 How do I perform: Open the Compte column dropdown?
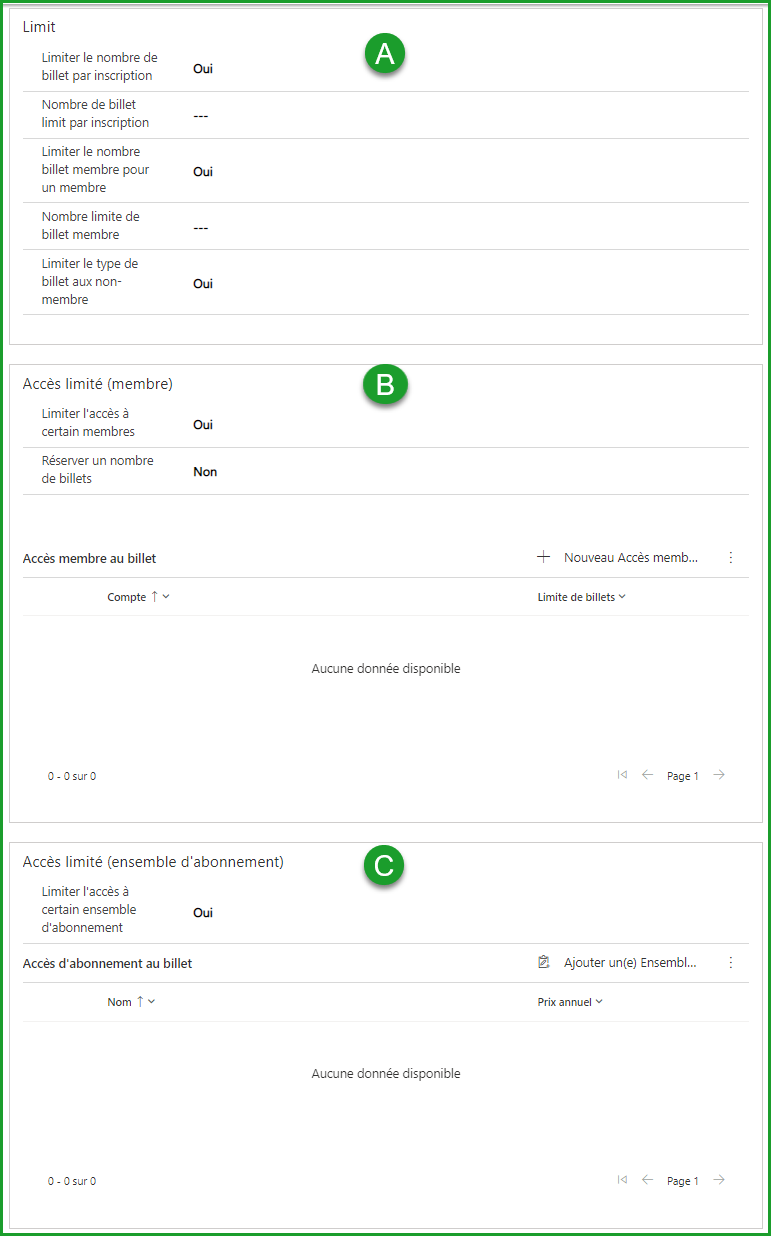click(166, 597)
